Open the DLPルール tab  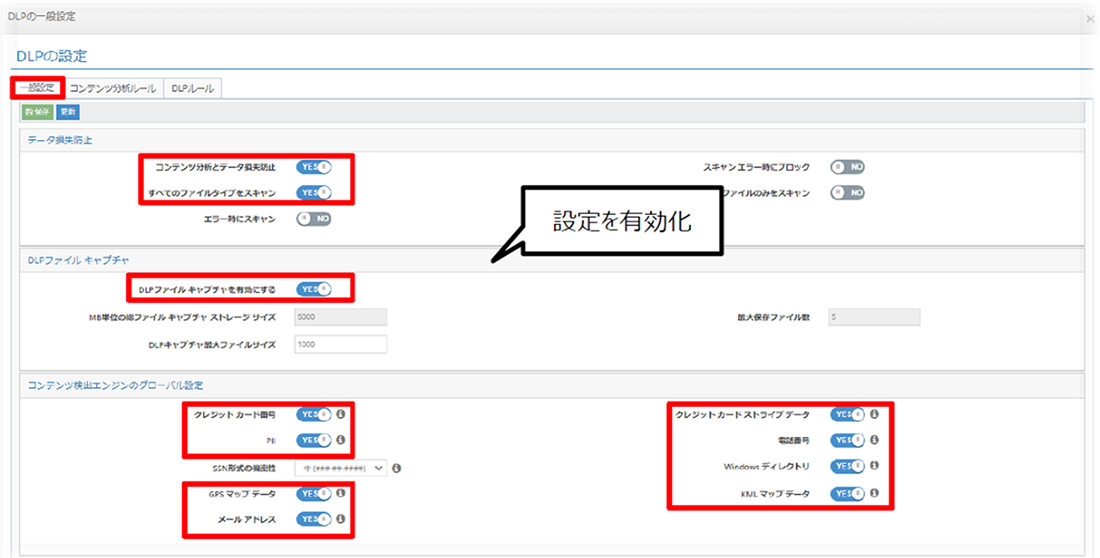point(192,88)
